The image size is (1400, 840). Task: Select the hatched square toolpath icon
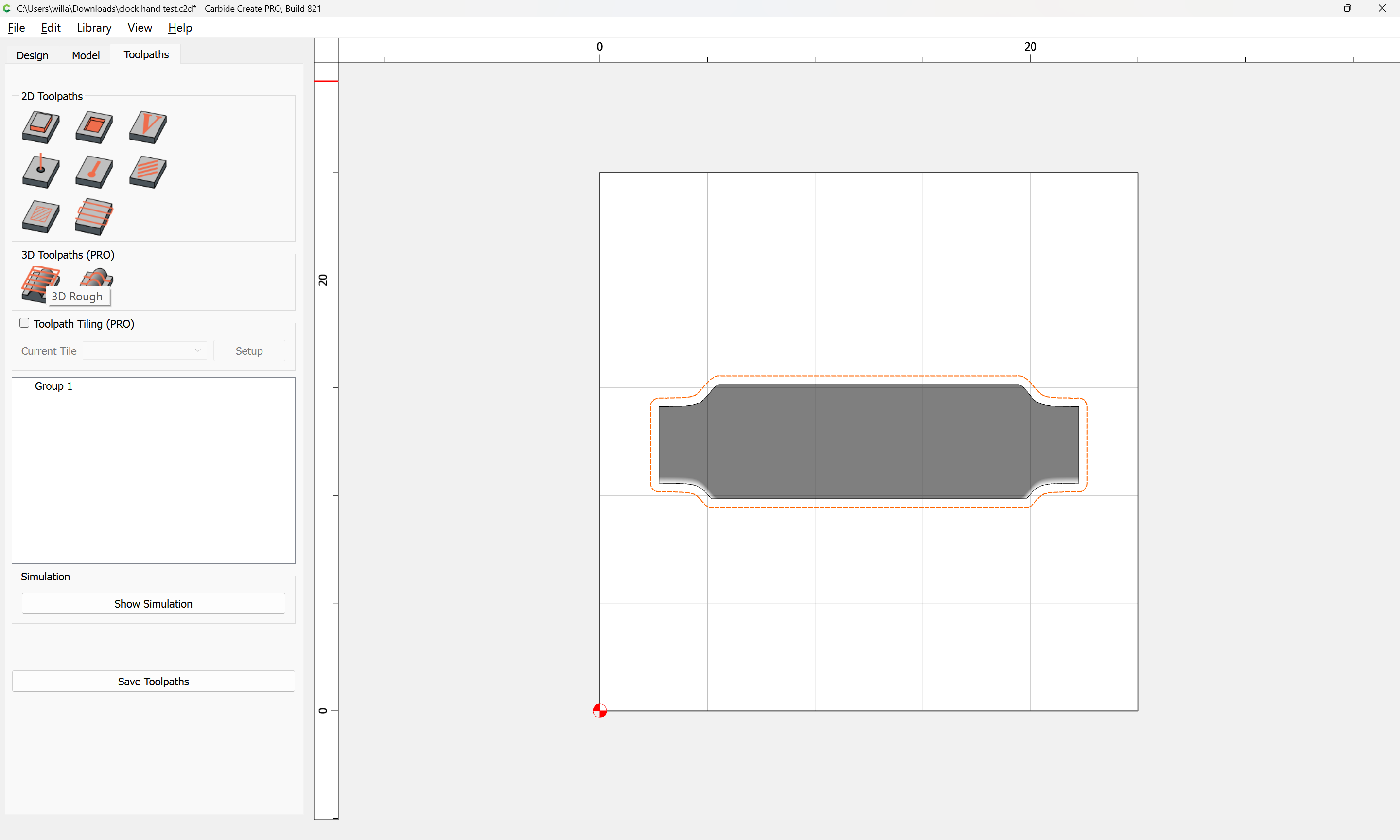coord(41,216)
